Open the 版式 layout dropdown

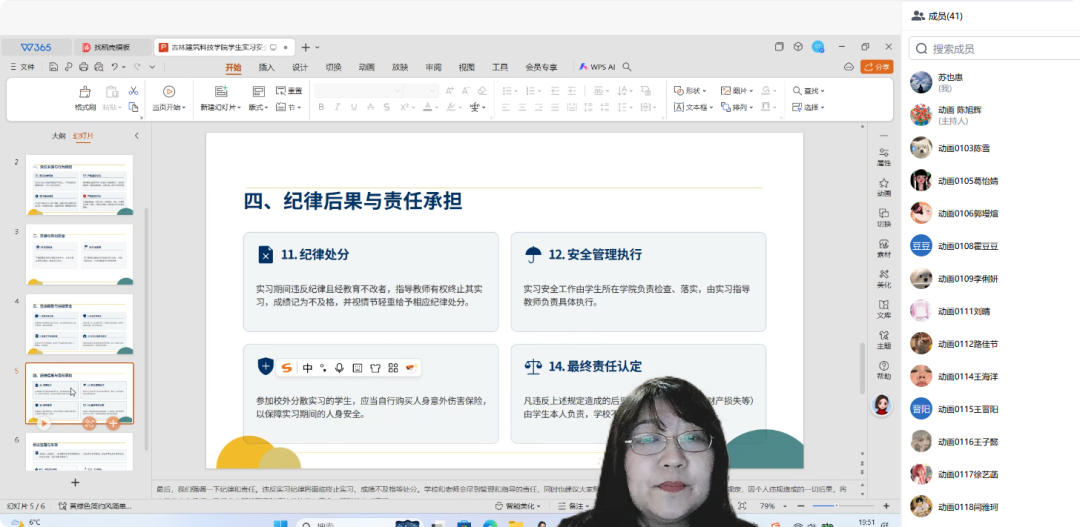[x=258, y=107]
